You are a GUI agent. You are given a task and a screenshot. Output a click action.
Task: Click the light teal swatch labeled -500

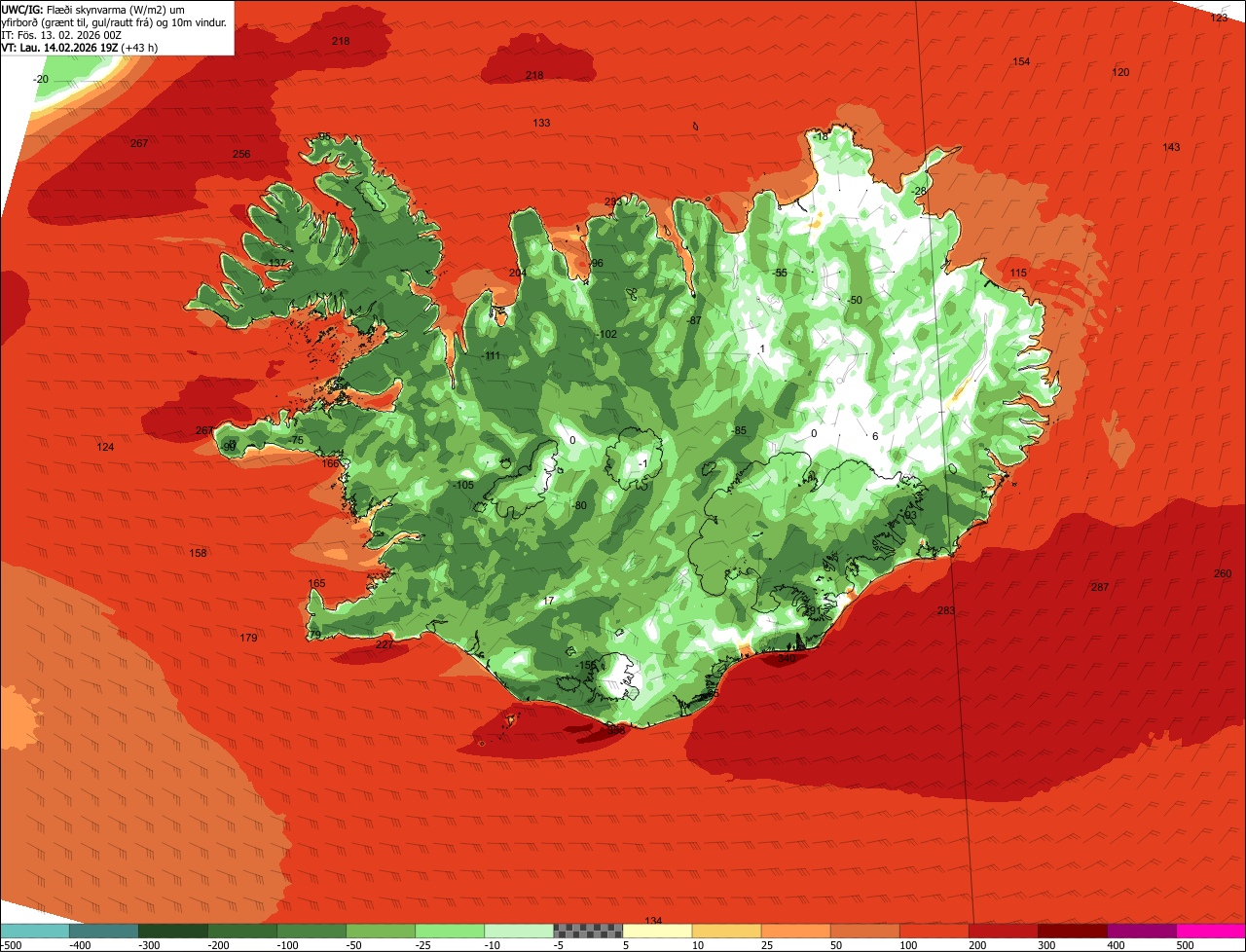[35, 931]
